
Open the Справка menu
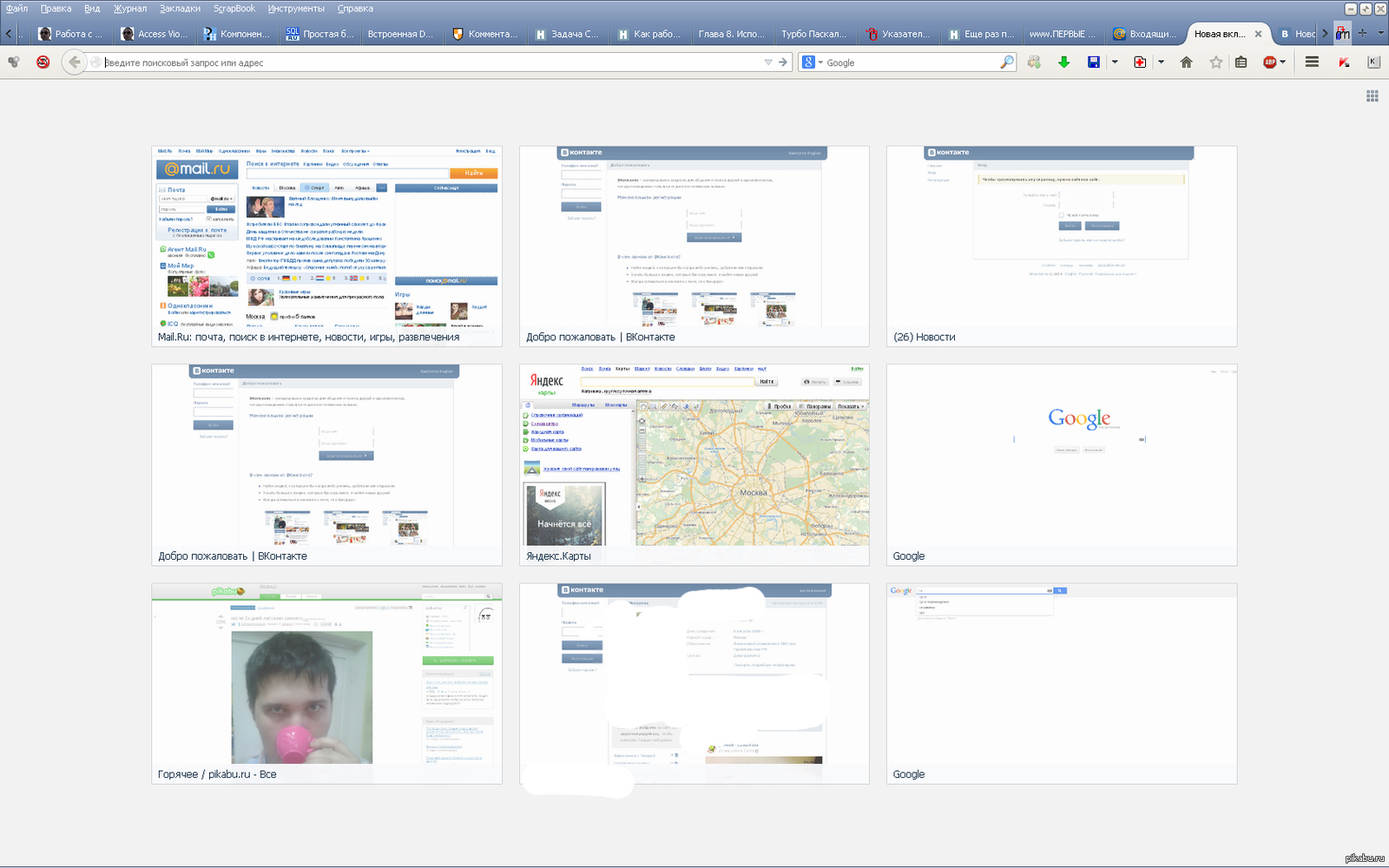[x=355, y=9]
